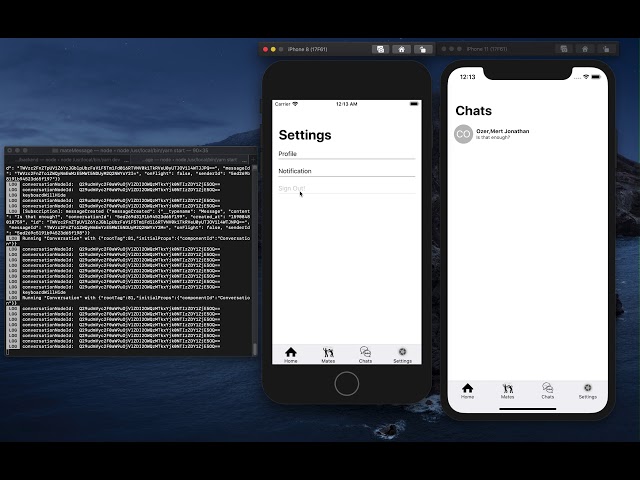Select Chats tab on iPhone 11 app
Image resolution: width=640 pixels, height=480 pixels.
click(x=547, y=391)
